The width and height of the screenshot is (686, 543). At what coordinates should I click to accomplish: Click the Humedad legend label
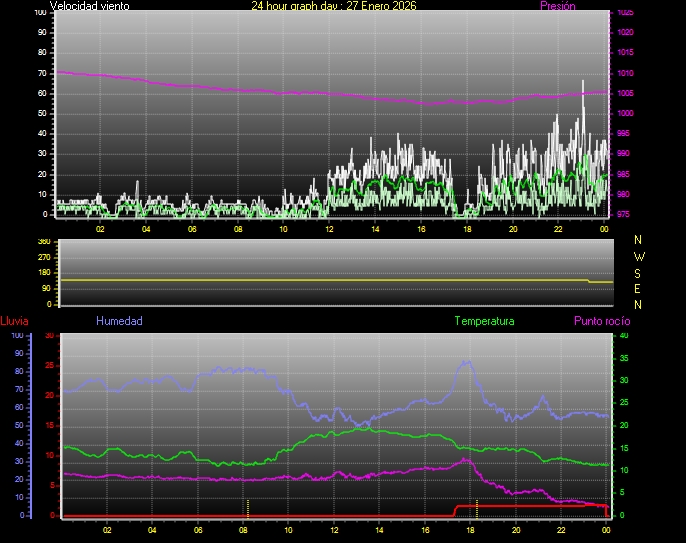click(x=119, y=321)
